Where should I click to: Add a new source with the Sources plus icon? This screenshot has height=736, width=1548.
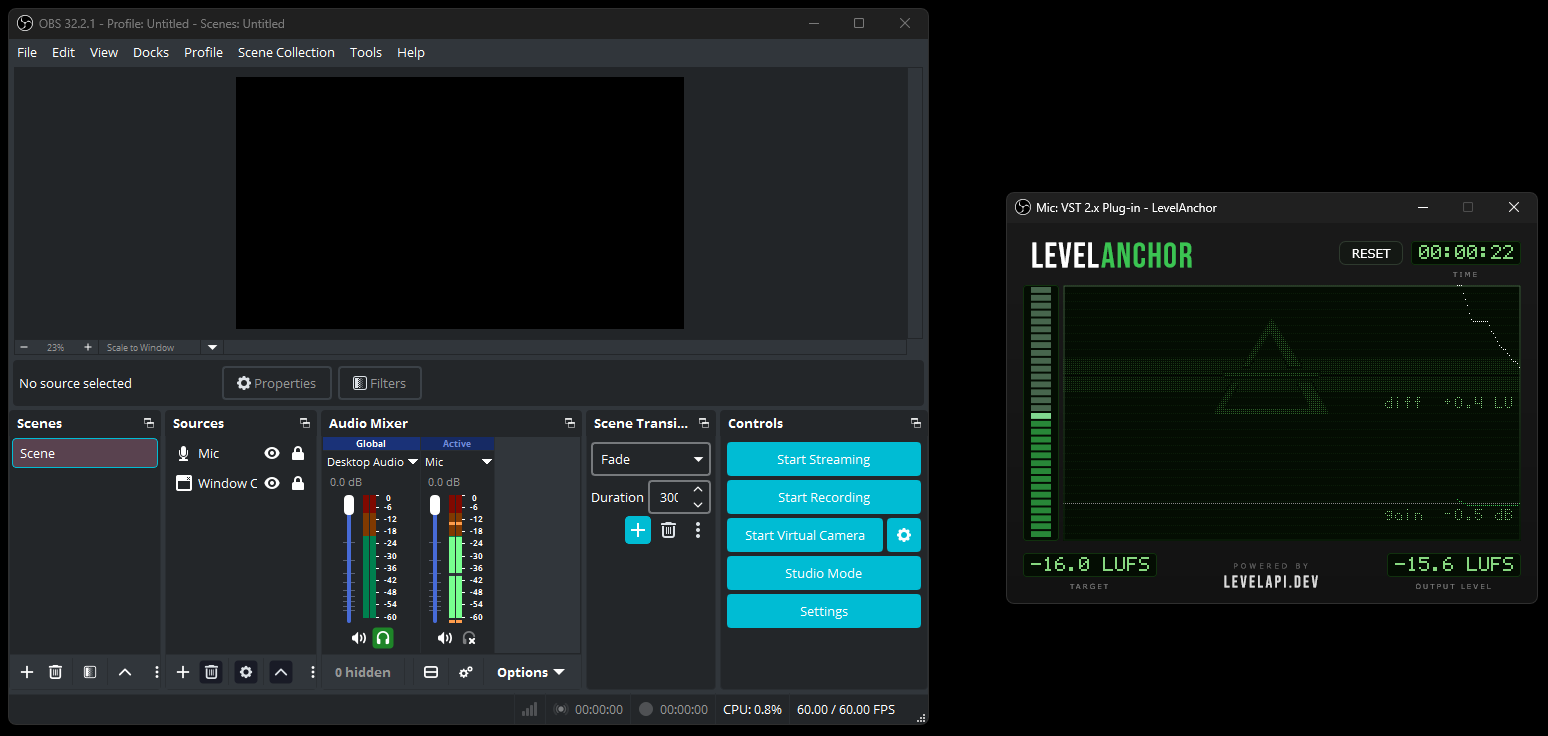pos(183,672)
